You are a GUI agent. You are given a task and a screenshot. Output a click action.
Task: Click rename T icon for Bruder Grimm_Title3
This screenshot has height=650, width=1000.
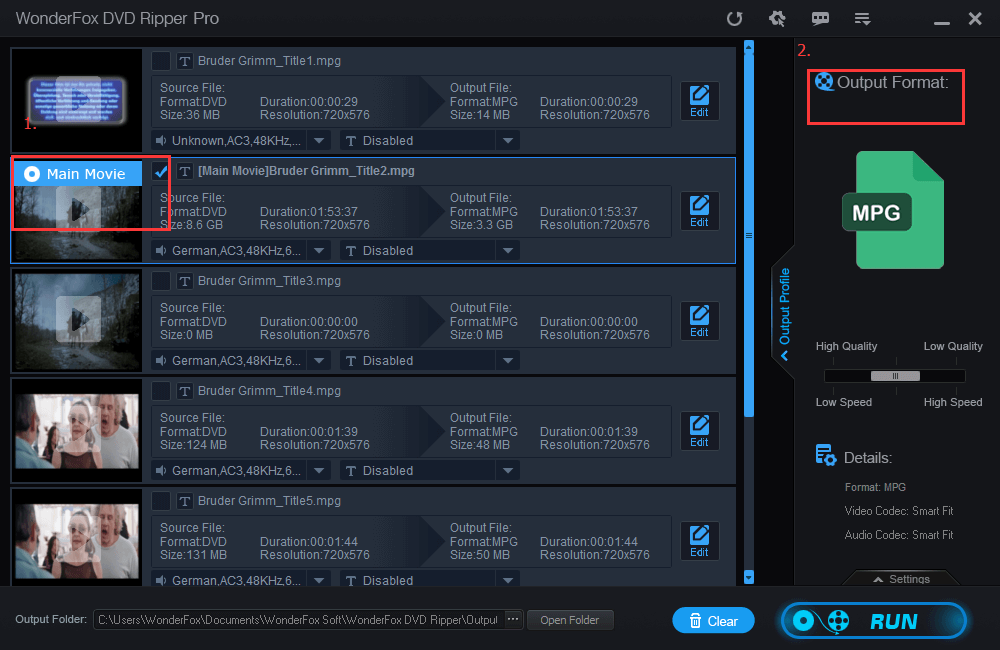[185, 281]
